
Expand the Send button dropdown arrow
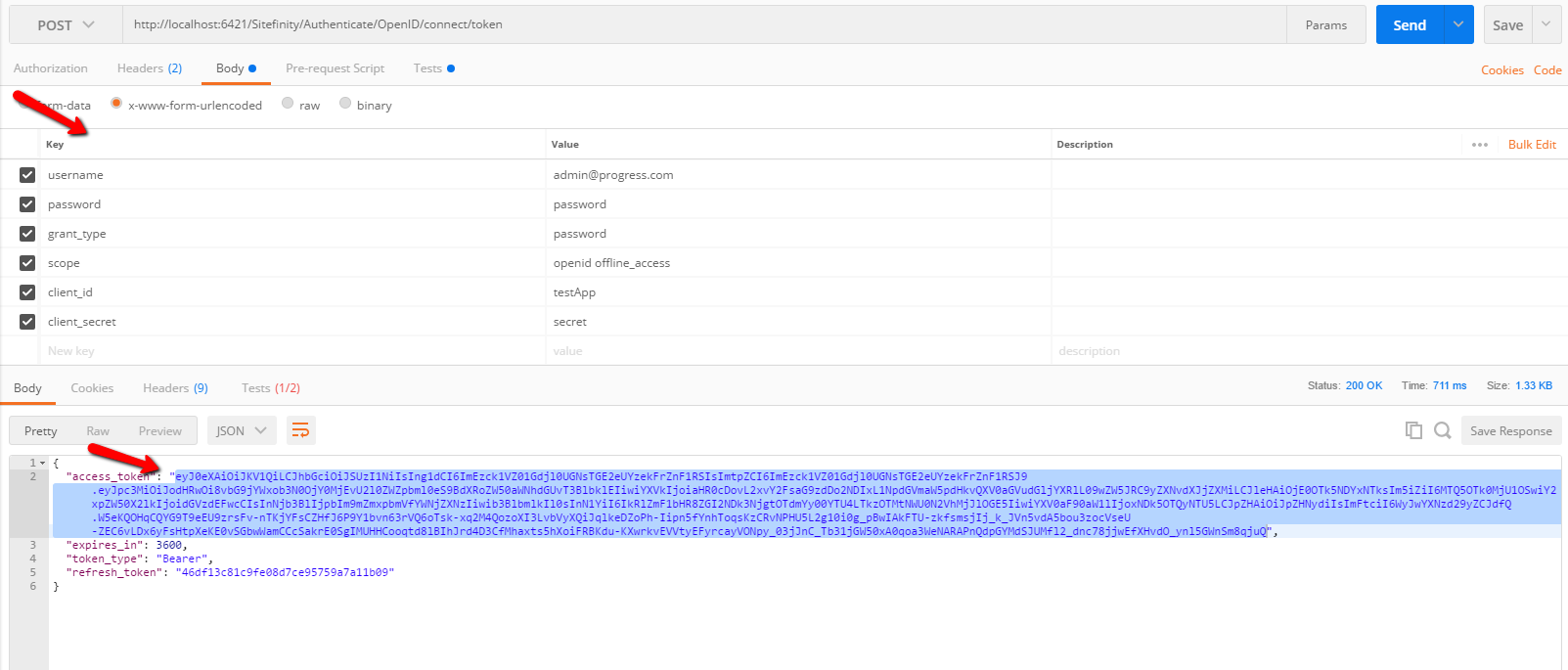pyautogui.click(x=1458, y=24)
